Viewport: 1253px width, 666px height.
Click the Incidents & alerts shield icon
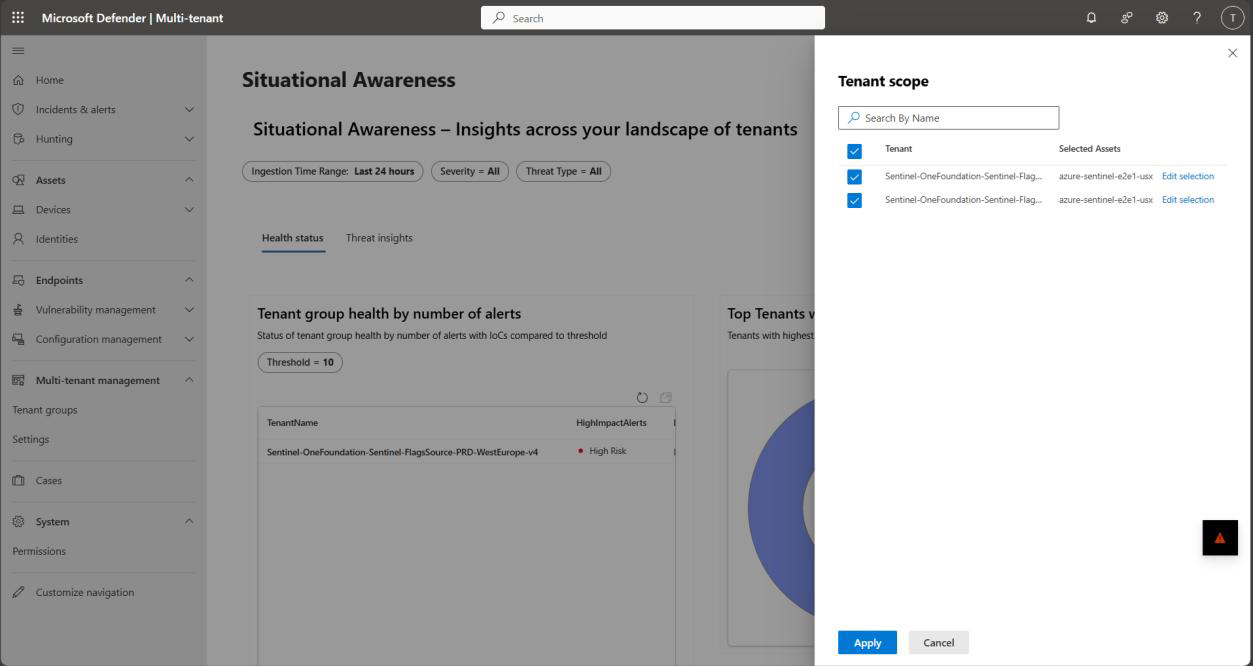[x=18, y=109]
